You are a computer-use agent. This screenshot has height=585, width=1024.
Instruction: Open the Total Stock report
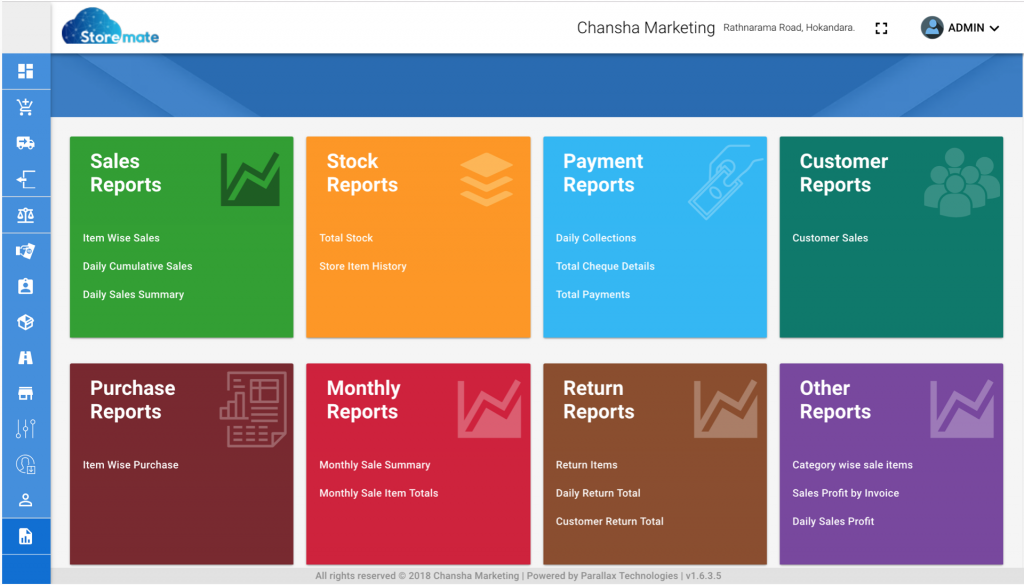[346, 238]
